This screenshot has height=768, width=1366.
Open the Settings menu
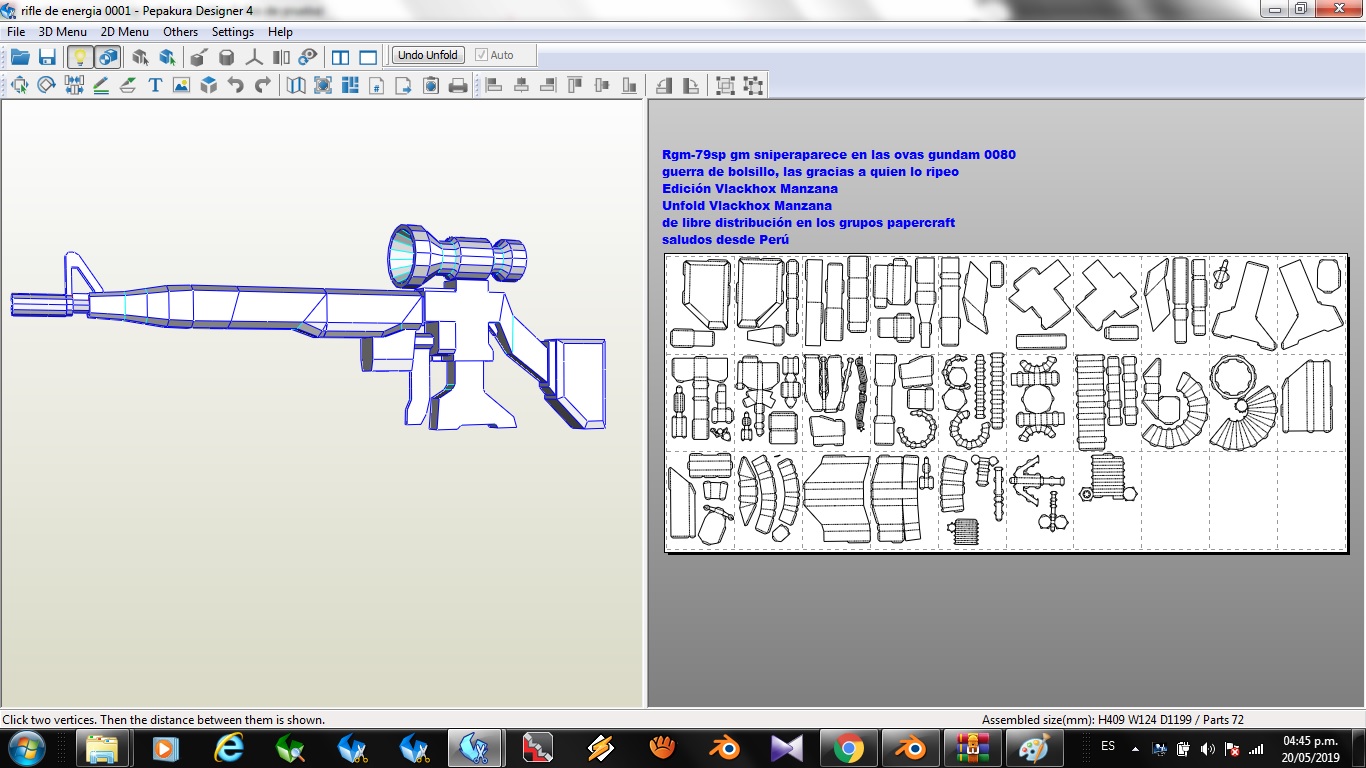pos(233,32)
